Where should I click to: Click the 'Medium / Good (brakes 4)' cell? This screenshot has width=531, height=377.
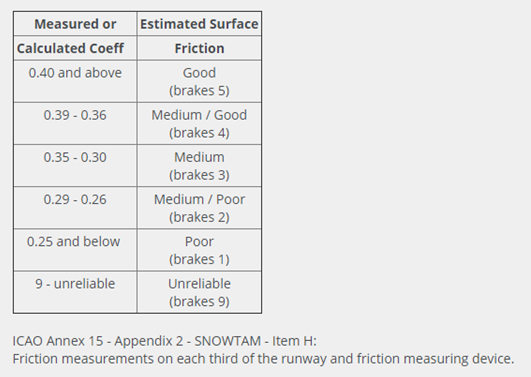point(199,124)
